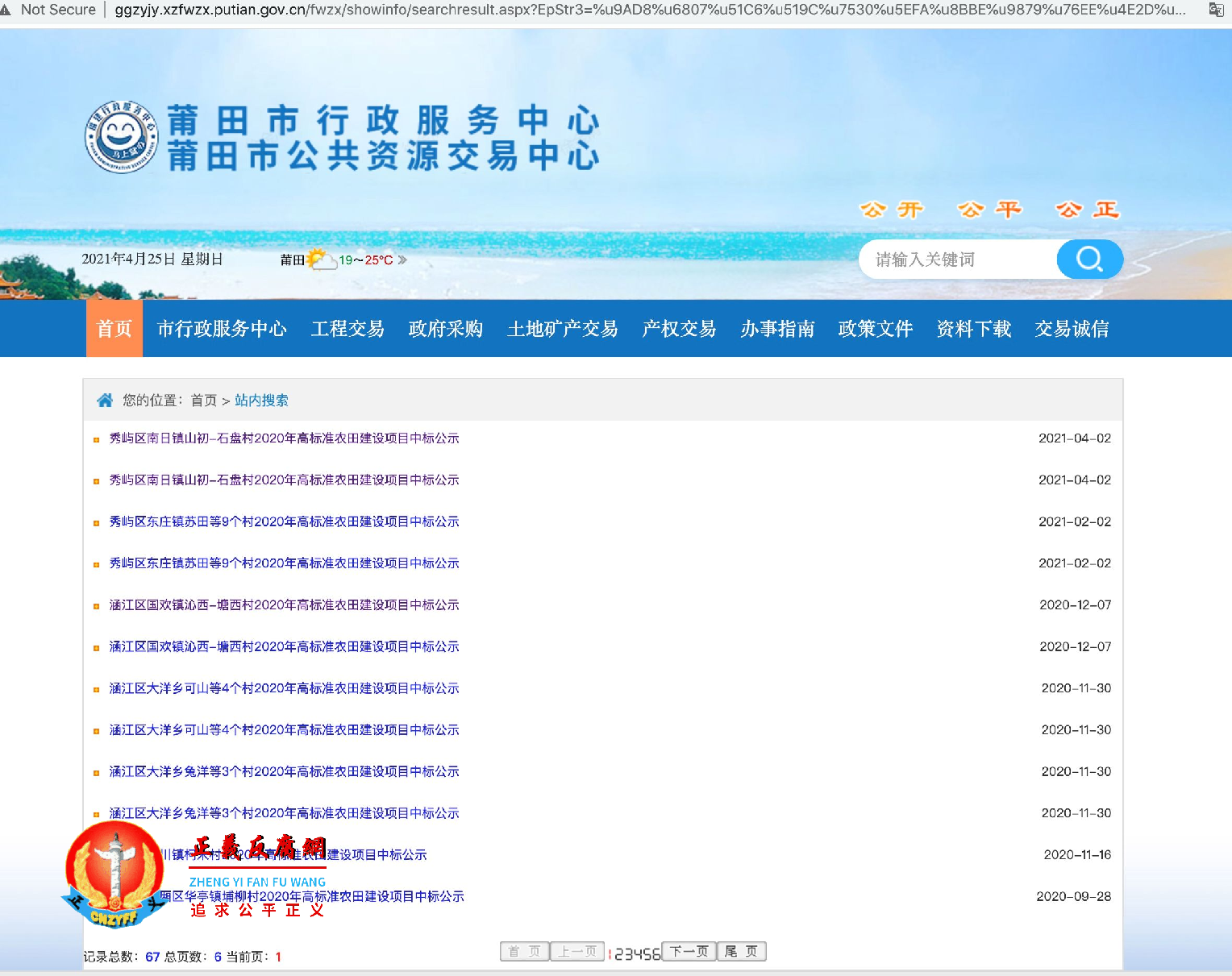1232x976 pixels.
Task: Click the sun weather icon for 莆田
Action: coord(320,260)
